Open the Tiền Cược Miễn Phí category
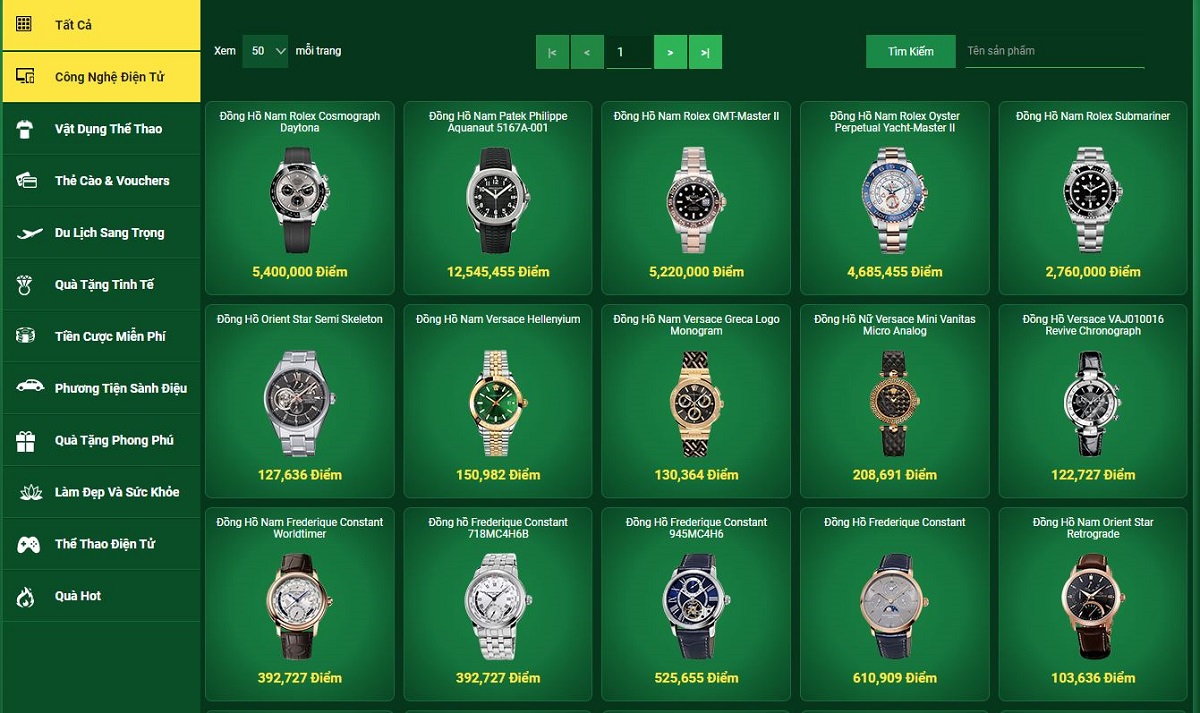Screen dimensions: 1200x713 click(x=101, y=336)
